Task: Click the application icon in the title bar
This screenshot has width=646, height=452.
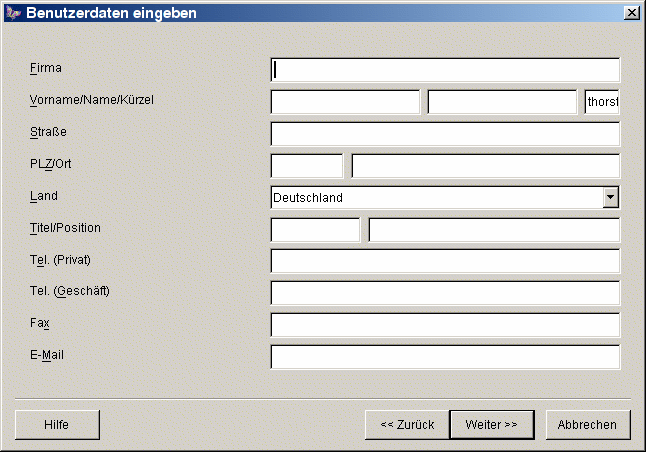Action: pos(13,13)
